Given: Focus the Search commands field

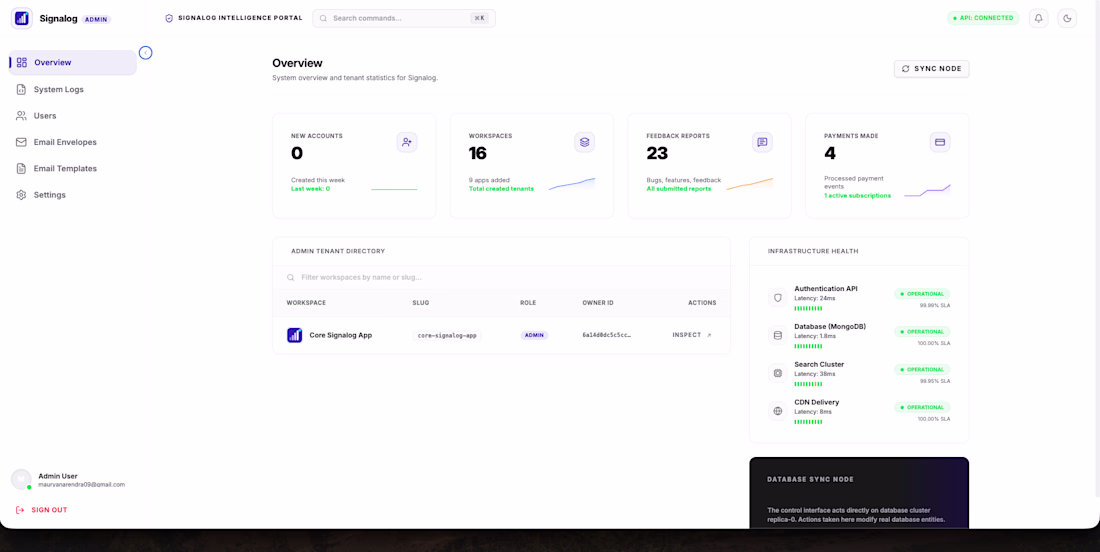Looking at the screenshot, I should click(404, 18).
